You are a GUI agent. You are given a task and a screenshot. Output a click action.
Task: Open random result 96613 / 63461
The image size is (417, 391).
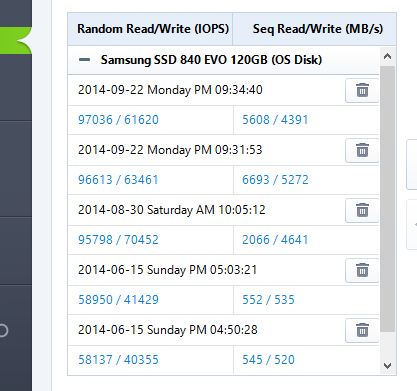click(x=118, y=180)
